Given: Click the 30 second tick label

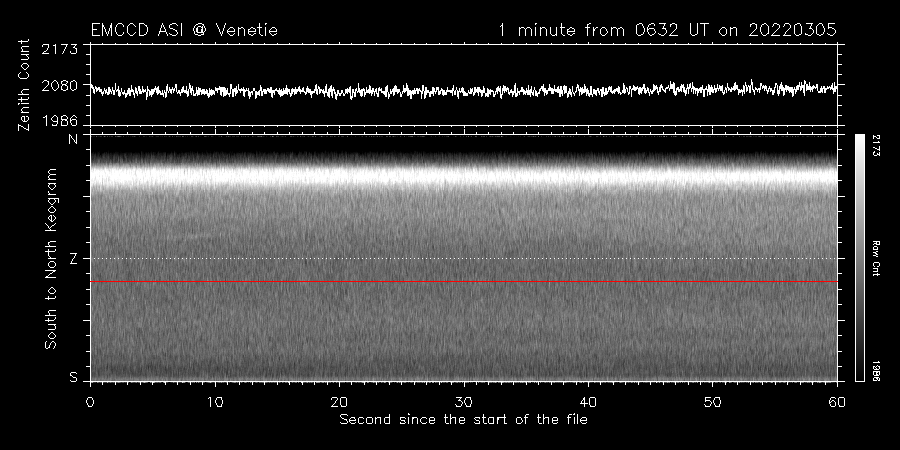Looking at the screenshot, I should [464, 402].
